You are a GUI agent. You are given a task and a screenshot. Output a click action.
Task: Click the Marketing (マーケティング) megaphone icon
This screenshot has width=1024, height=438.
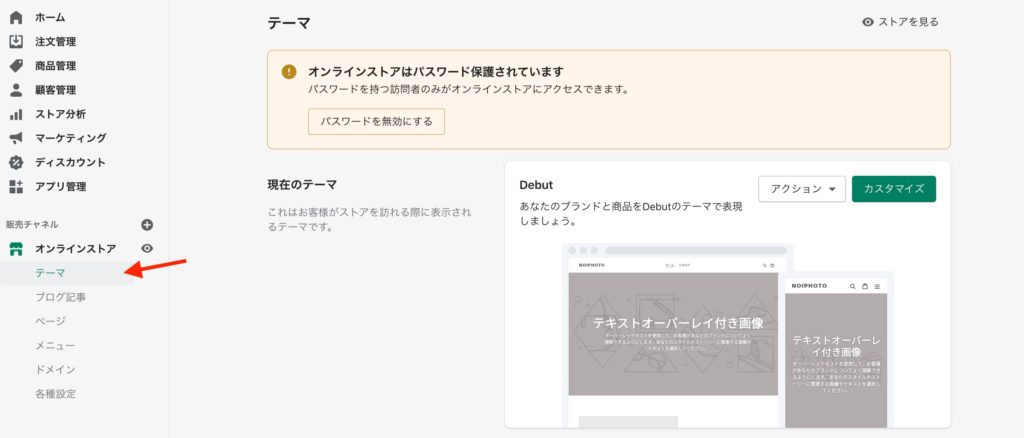coord(16,138)
